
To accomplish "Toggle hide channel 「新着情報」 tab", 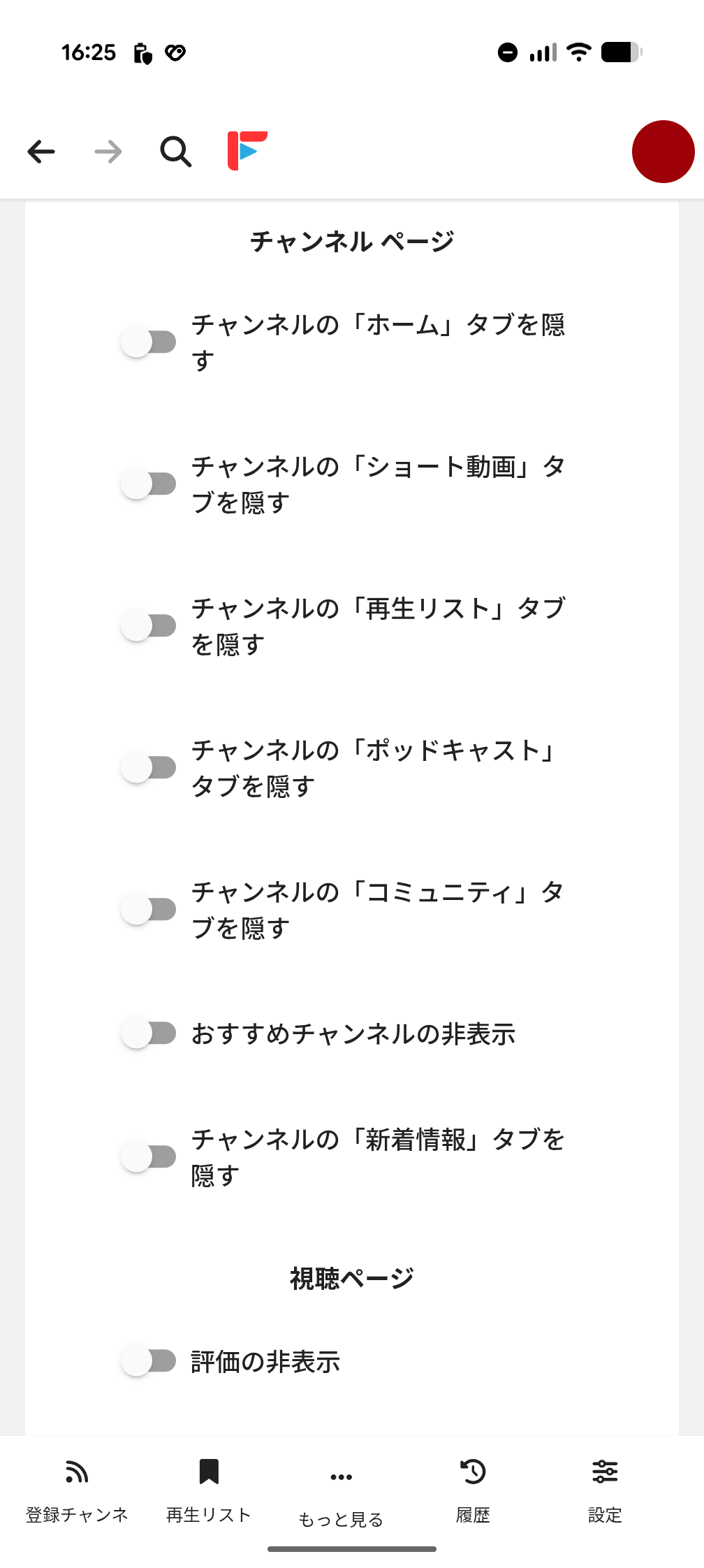I will click(149, 1156).
